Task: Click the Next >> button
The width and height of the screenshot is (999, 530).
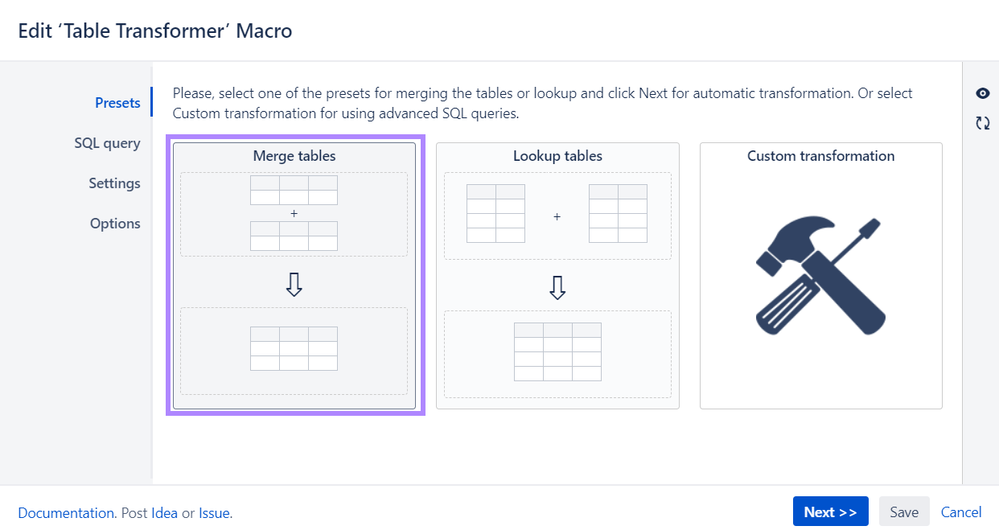Action: pos(830,512)
